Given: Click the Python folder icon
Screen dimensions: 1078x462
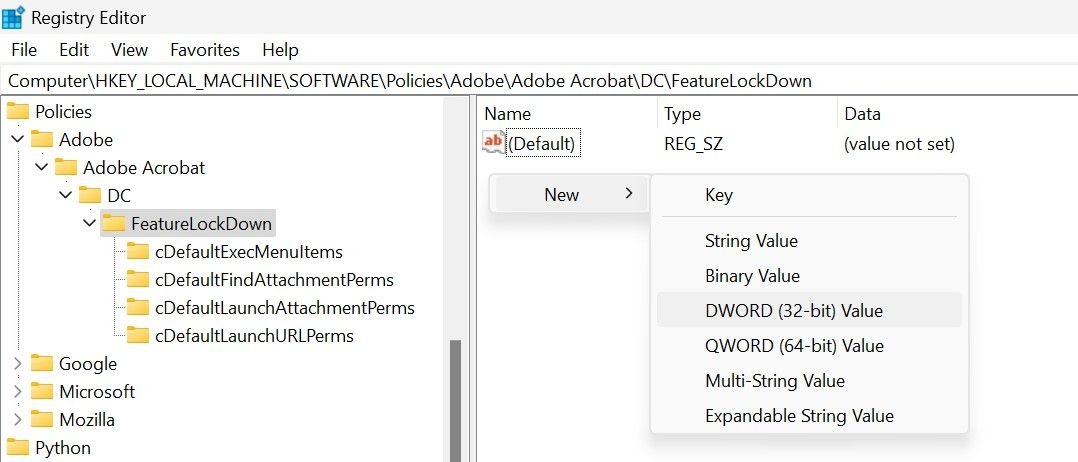Looking at the screenshot, I should pos(17,448).
